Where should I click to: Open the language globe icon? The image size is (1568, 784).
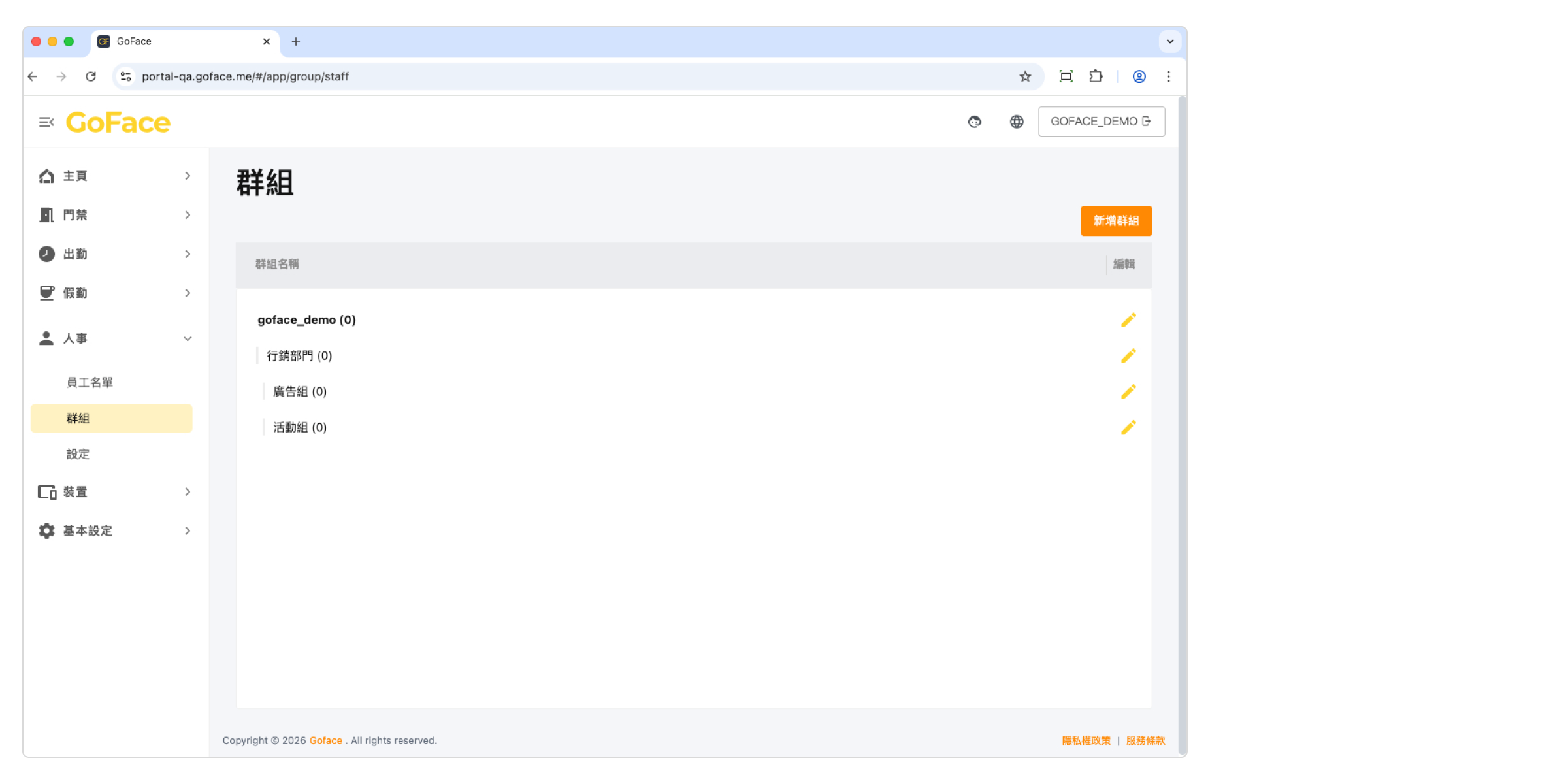(1017, 122)
